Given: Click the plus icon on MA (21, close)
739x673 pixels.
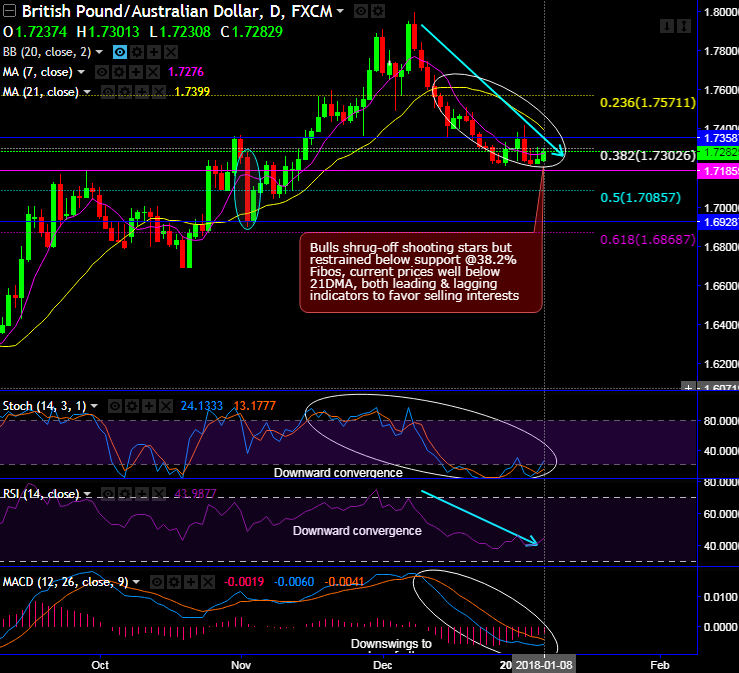Looking at the screenshot, I should [x=142, y=92].
